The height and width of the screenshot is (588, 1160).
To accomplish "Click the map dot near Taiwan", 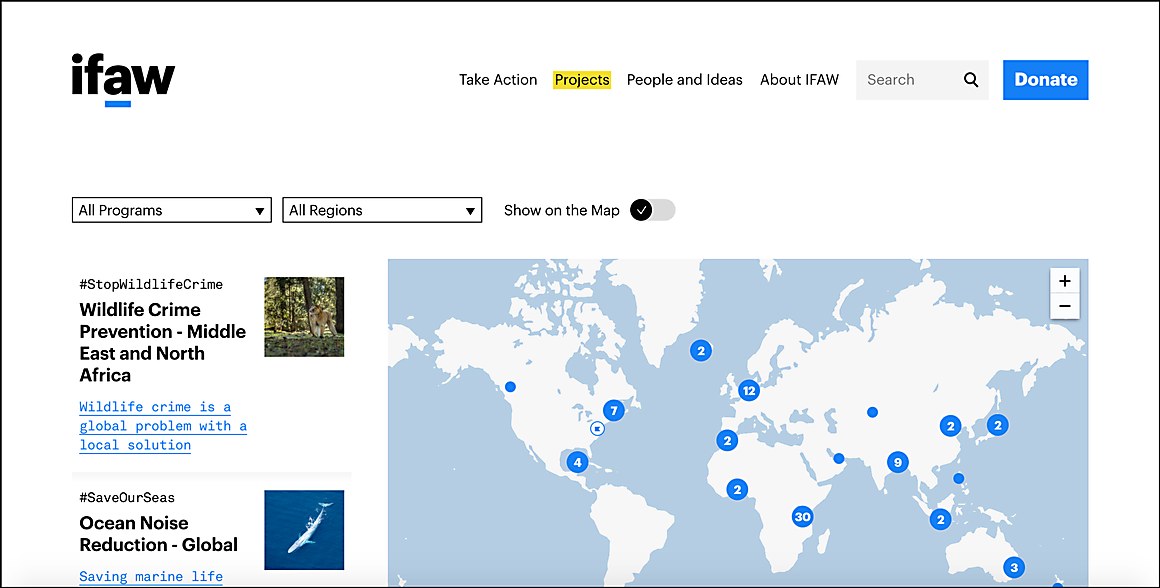I will (959, 478).
